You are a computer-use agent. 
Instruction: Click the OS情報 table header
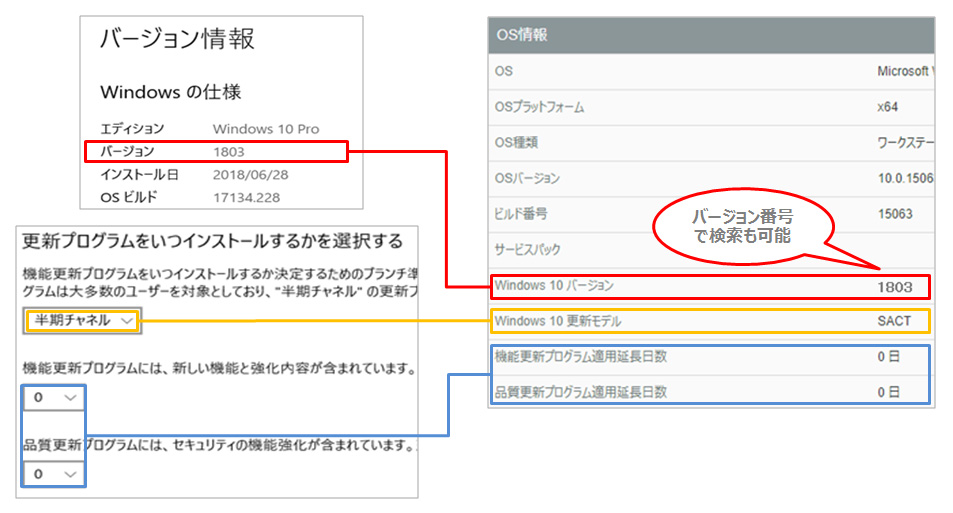[x=711, y=35]
